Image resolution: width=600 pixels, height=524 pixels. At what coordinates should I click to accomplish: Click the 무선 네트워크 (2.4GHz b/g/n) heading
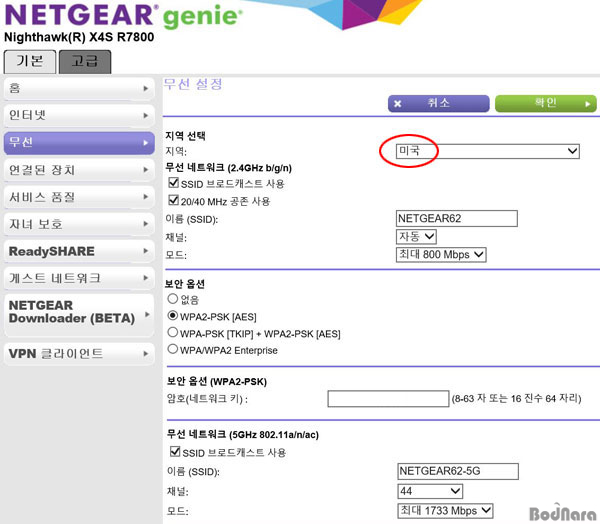[x=228, y=168]
